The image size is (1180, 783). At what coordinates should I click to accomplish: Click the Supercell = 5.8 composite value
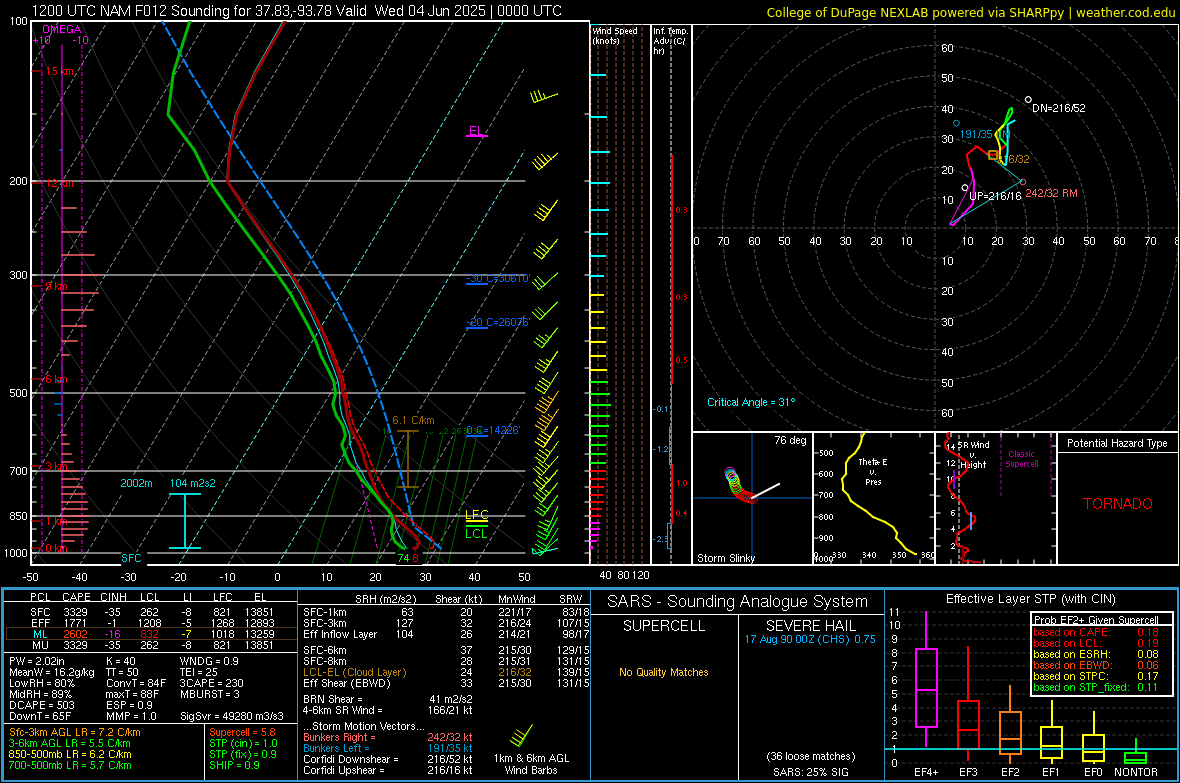click(242, 733)
